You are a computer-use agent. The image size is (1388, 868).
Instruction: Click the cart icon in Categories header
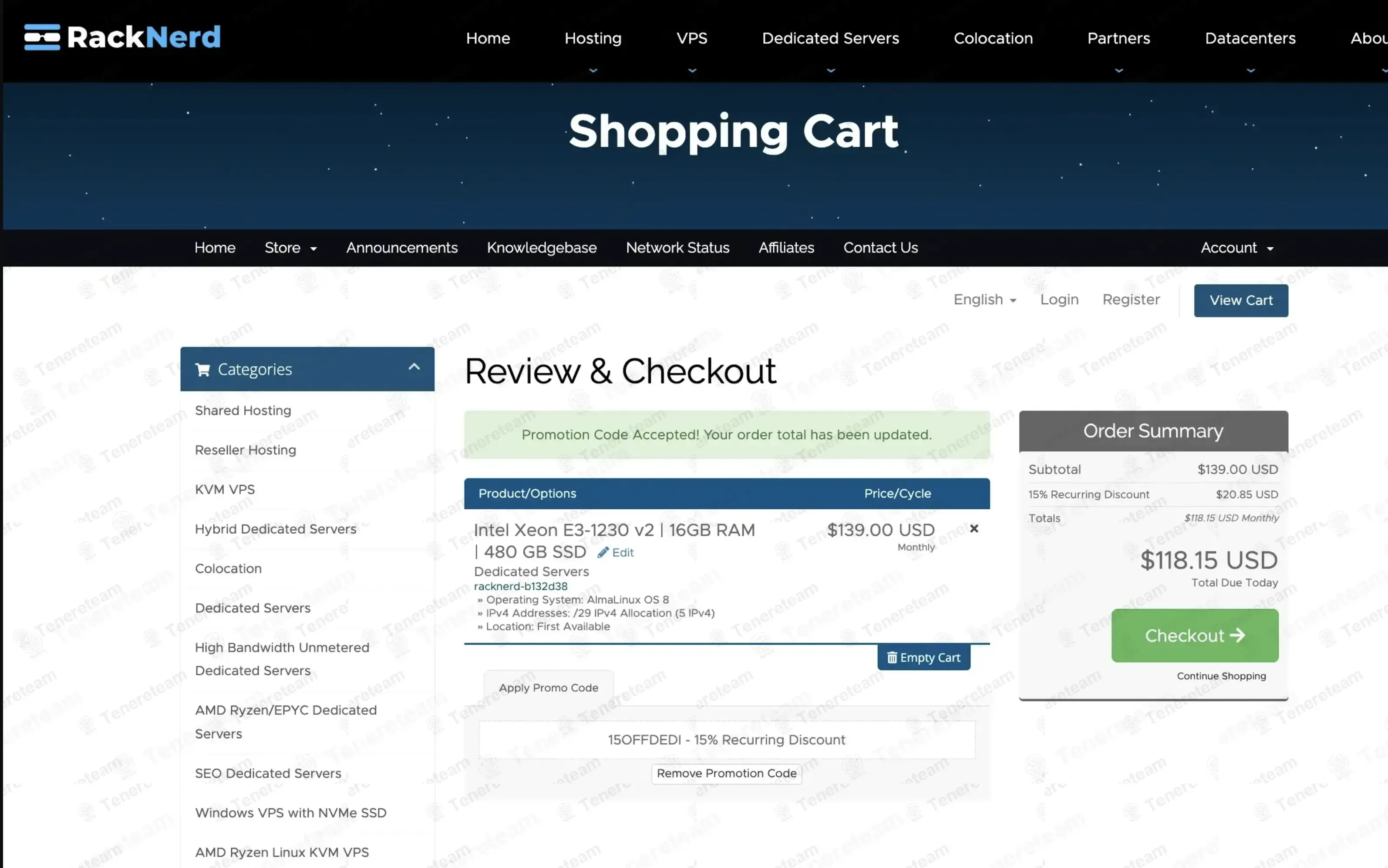202,370
